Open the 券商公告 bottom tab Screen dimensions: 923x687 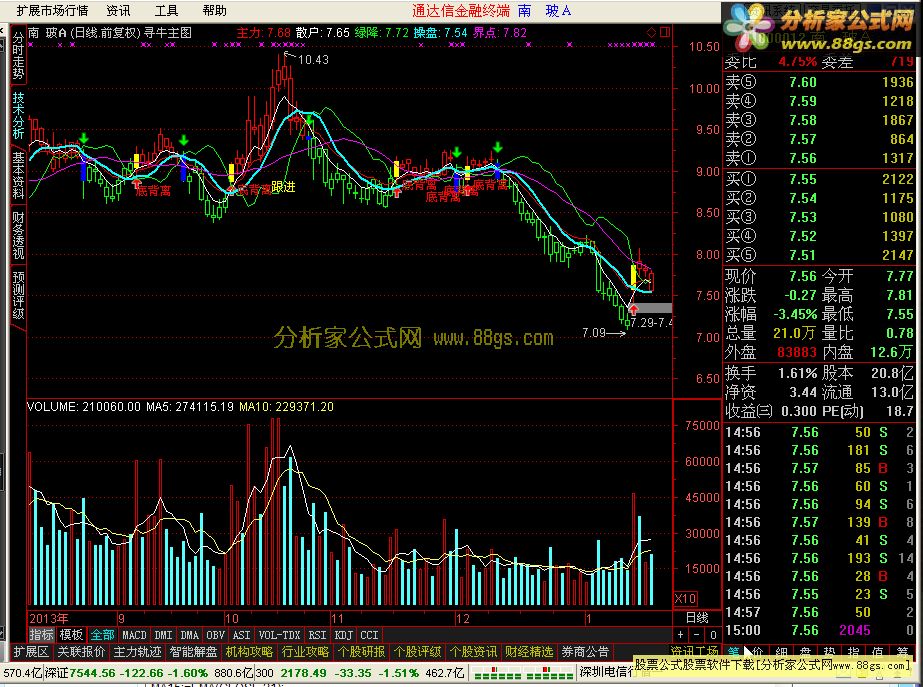click(x=585, y=652)
